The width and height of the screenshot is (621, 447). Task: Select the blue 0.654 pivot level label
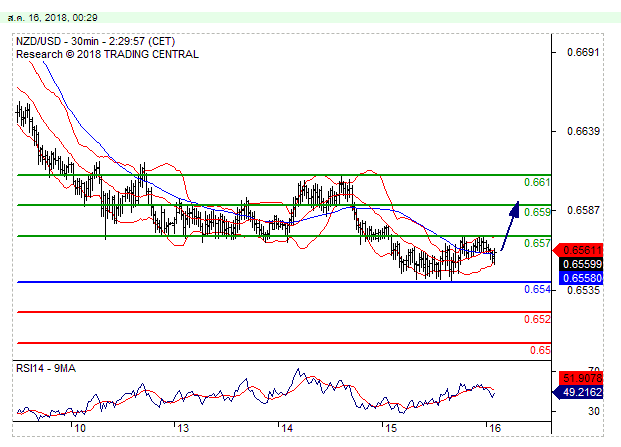coord(537,289)
